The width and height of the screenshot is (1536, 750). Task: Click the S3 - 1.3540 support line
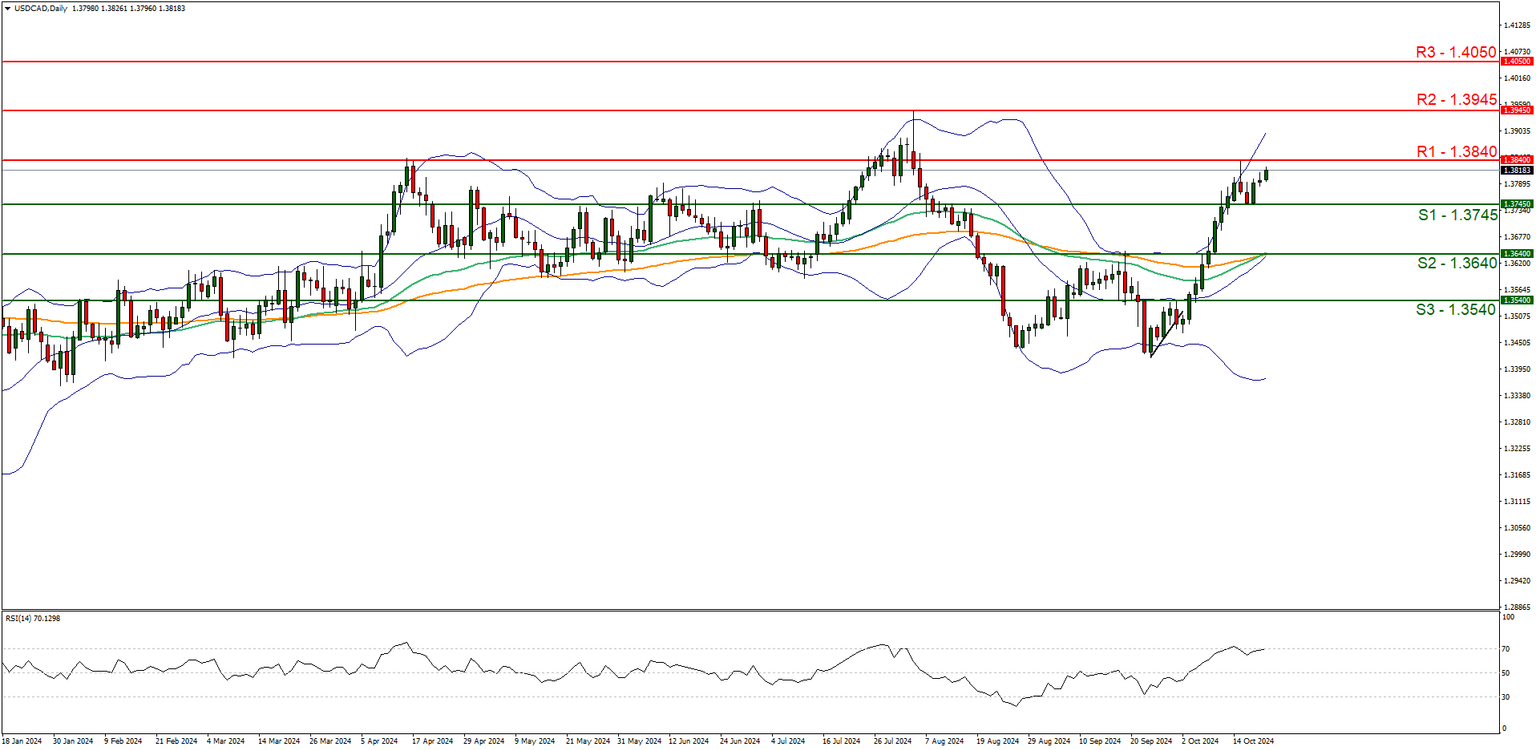700,300
